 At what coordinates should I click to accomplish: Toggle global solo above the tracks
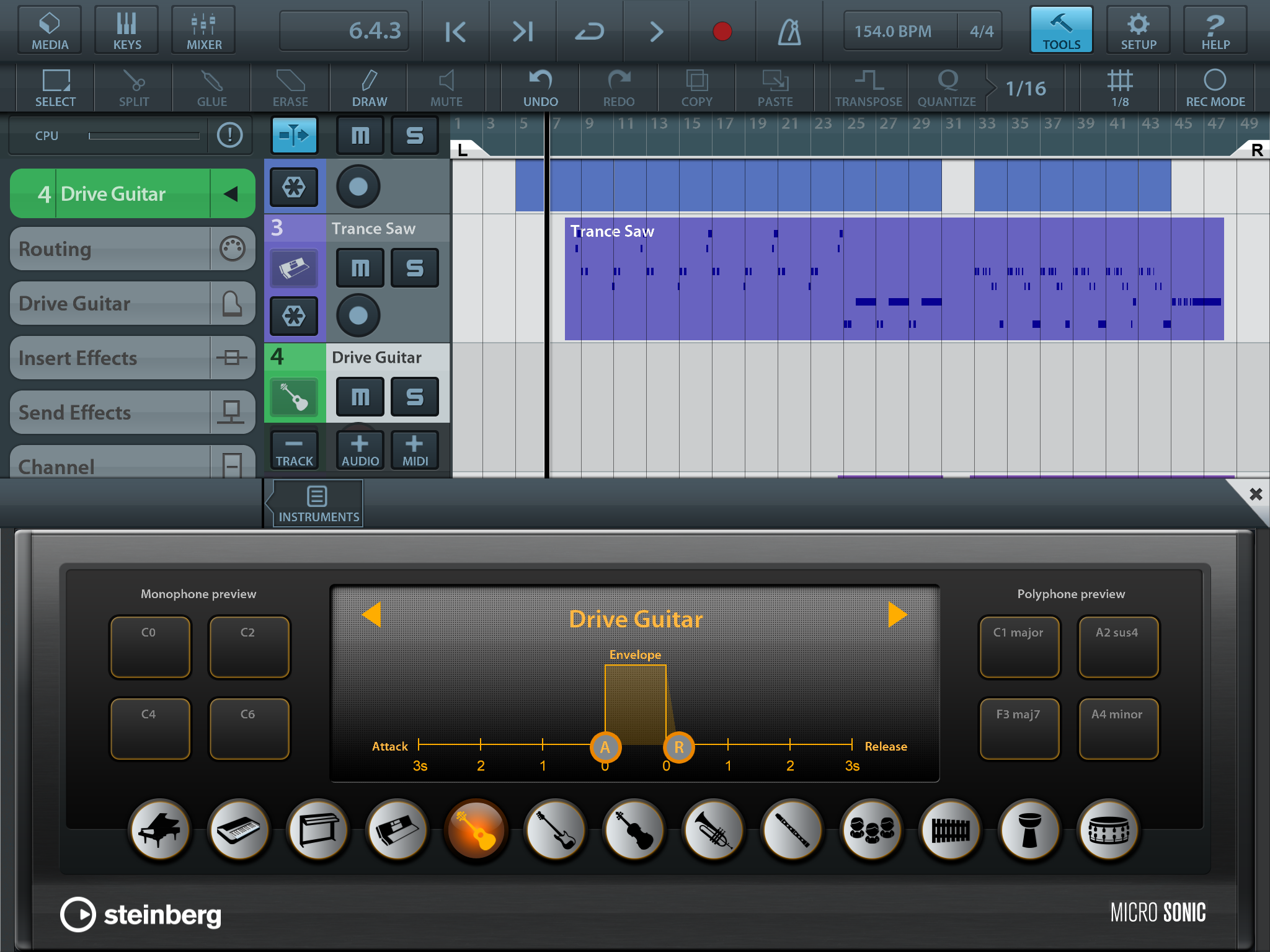click(415, 134)
